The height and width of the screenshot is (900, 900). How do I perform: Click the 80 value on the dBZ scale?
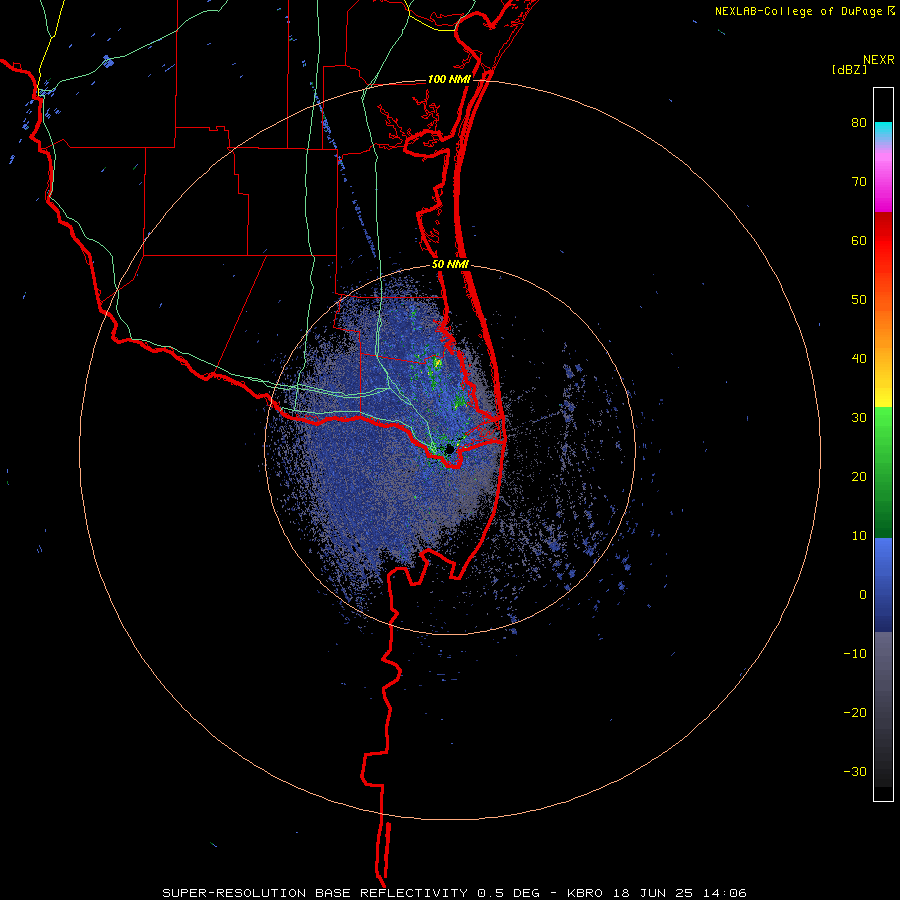pos(859,123)
